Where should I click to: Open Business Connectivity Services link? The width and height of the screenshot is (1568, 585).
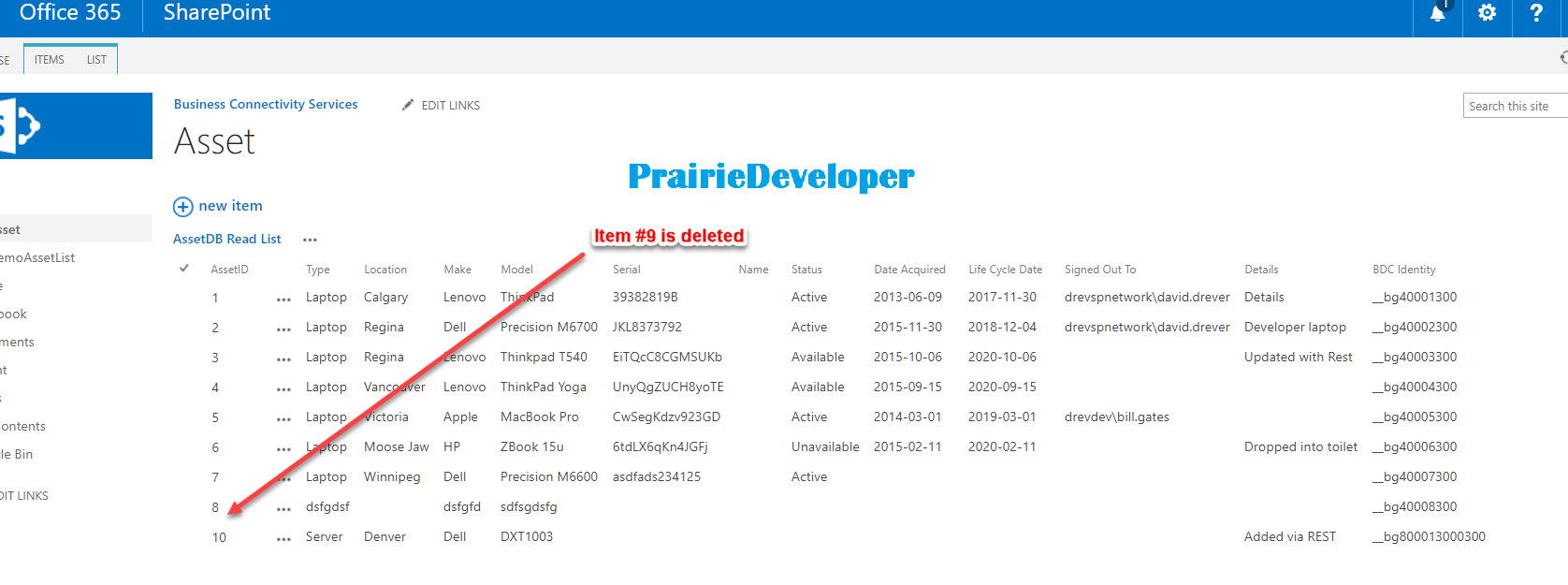(x=266, y=104)
